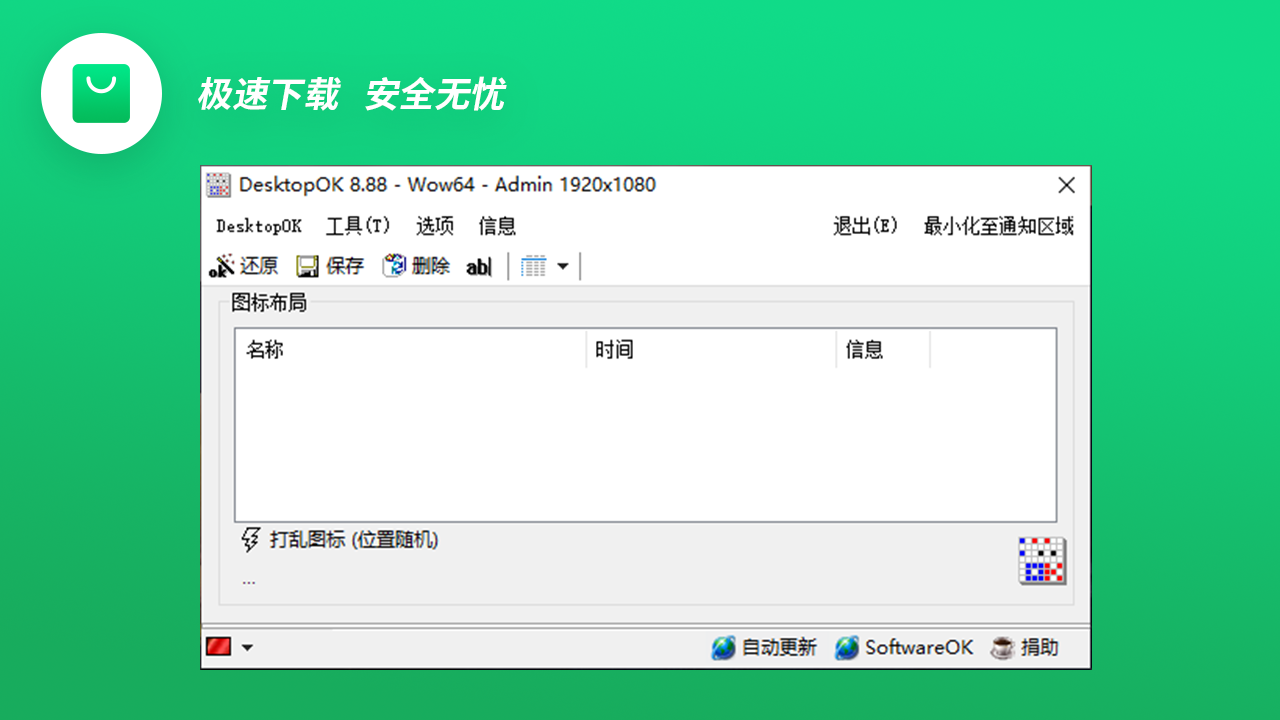The image size is (1280, 720).
Task: Click the coffee cup donate icon
Action: coord(1003,648)
